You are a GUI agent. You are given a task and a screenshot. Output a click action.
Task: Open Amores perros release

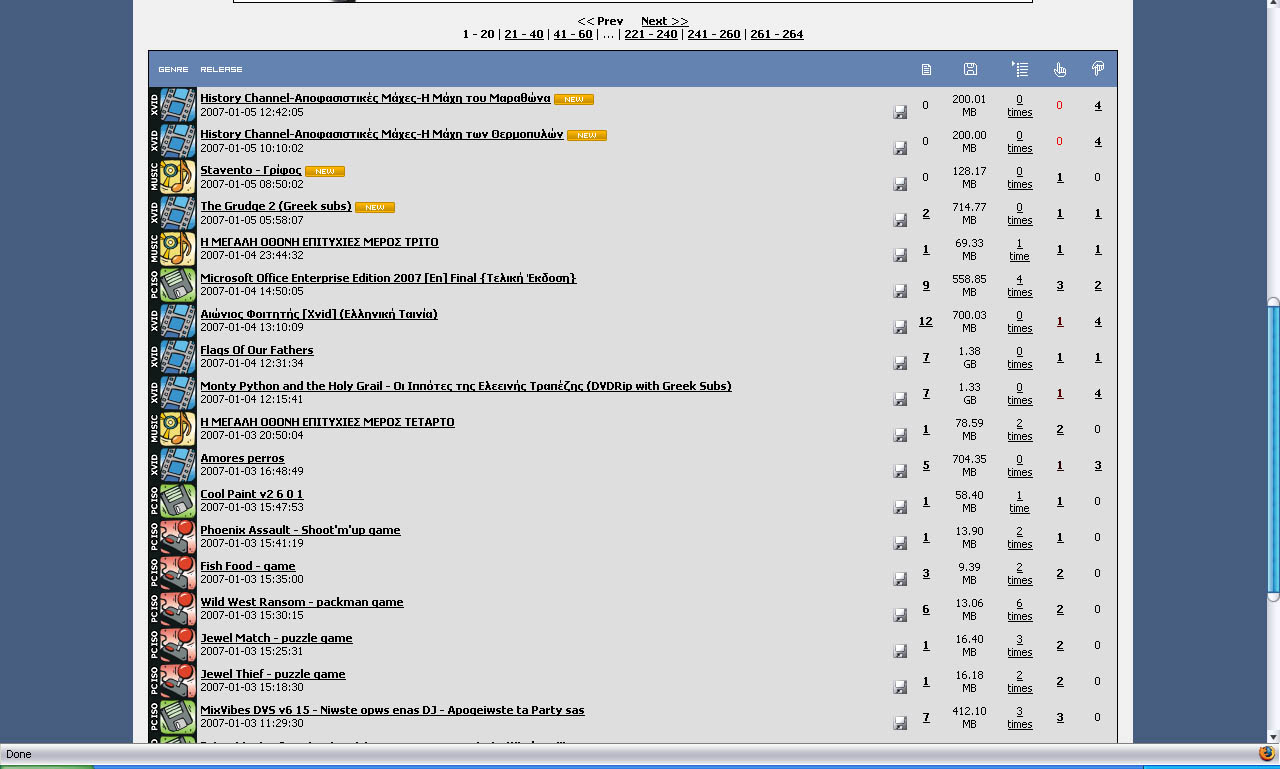pos(242,458)
